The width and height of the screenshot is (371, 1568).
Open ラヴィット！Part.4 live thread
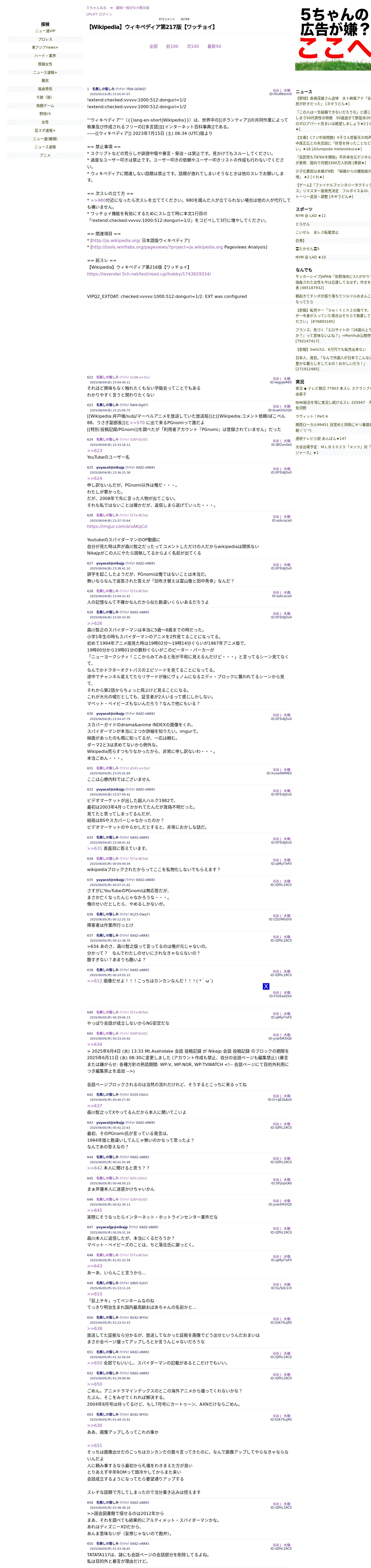coord(311,416)
